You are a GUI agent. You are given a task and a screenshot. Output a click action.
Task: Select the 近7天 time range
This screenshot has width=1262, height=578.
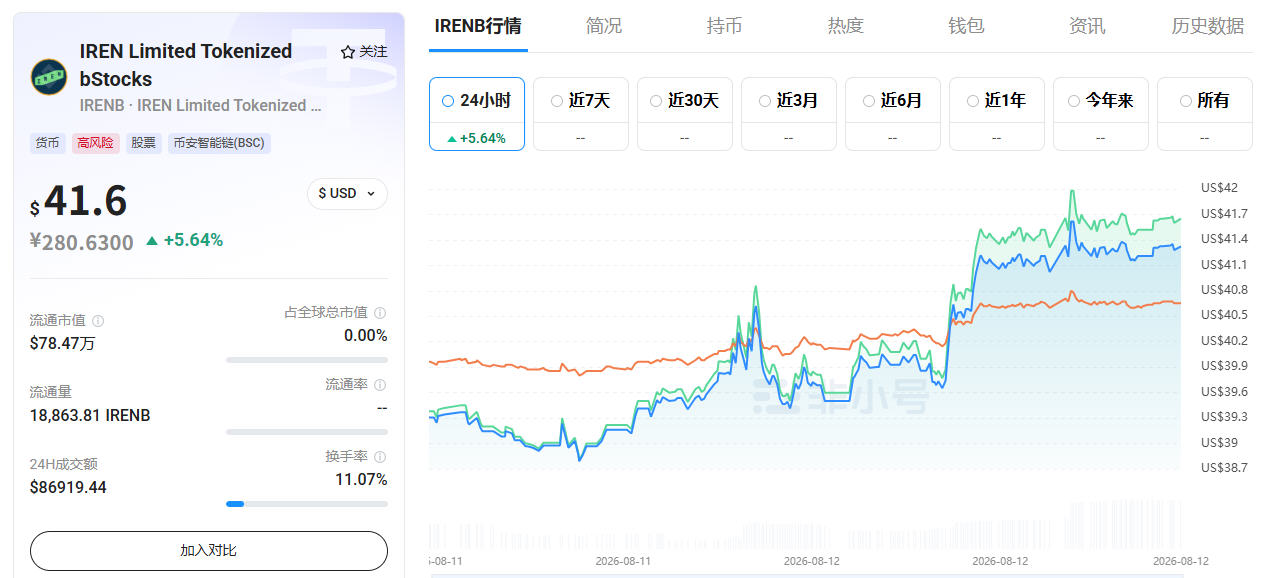[x=580, y=114]
